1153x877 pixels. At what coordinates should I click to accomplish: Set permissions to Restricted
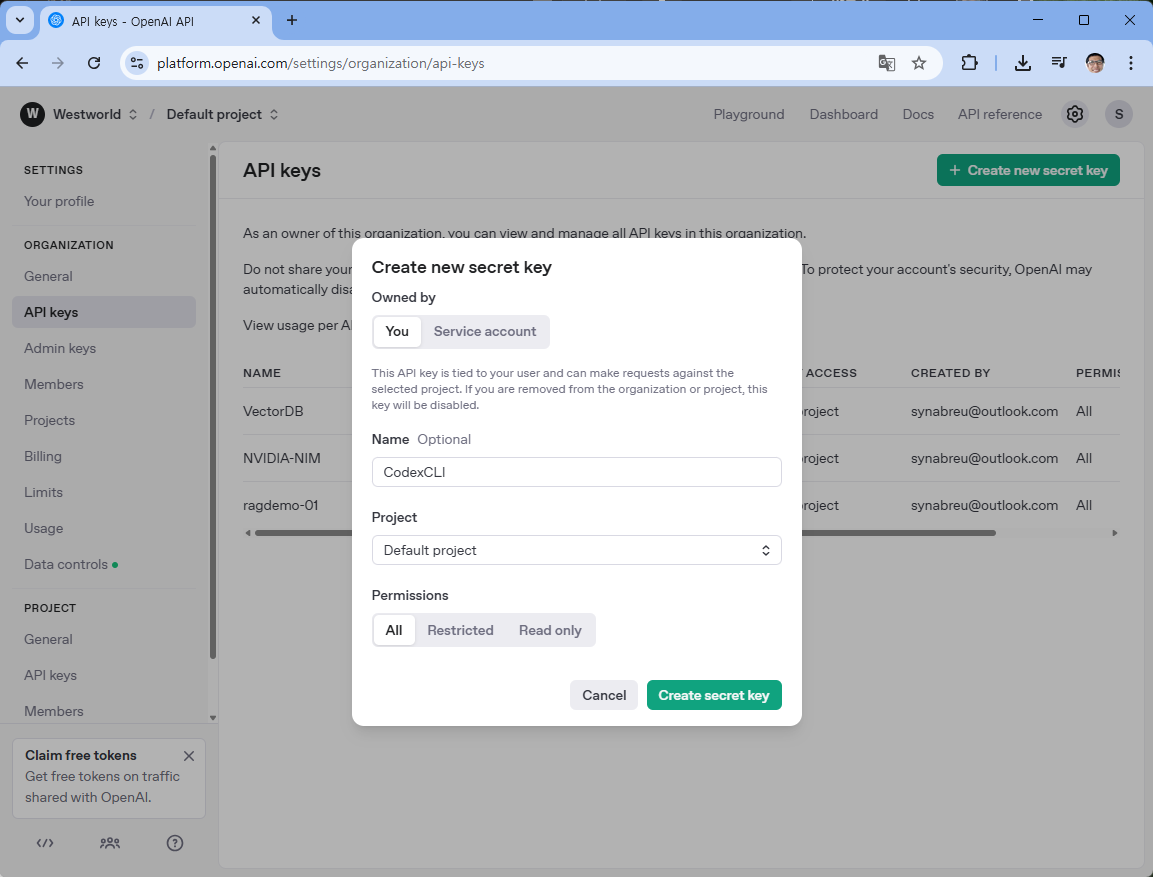[460, 630]
